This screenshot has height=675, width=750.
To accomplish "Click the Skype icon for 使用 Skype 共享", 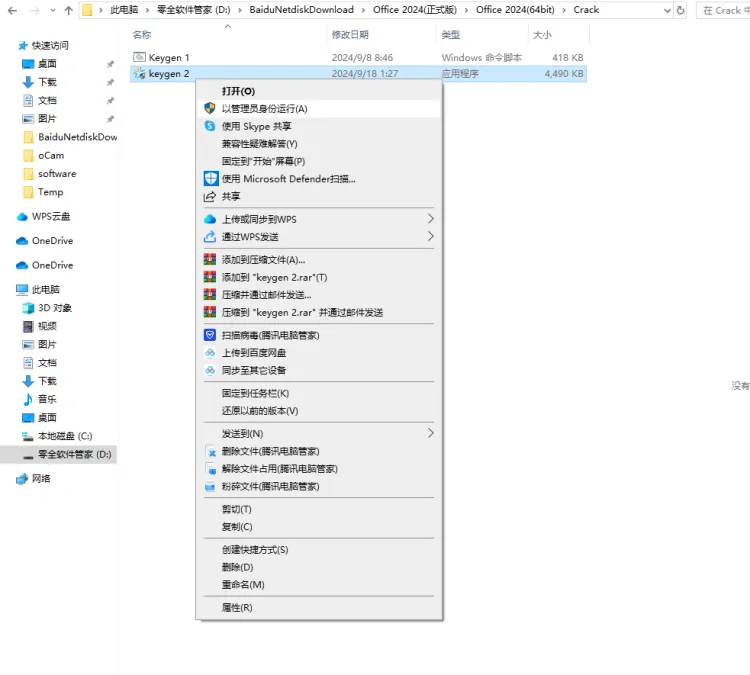I will (210, 126).
